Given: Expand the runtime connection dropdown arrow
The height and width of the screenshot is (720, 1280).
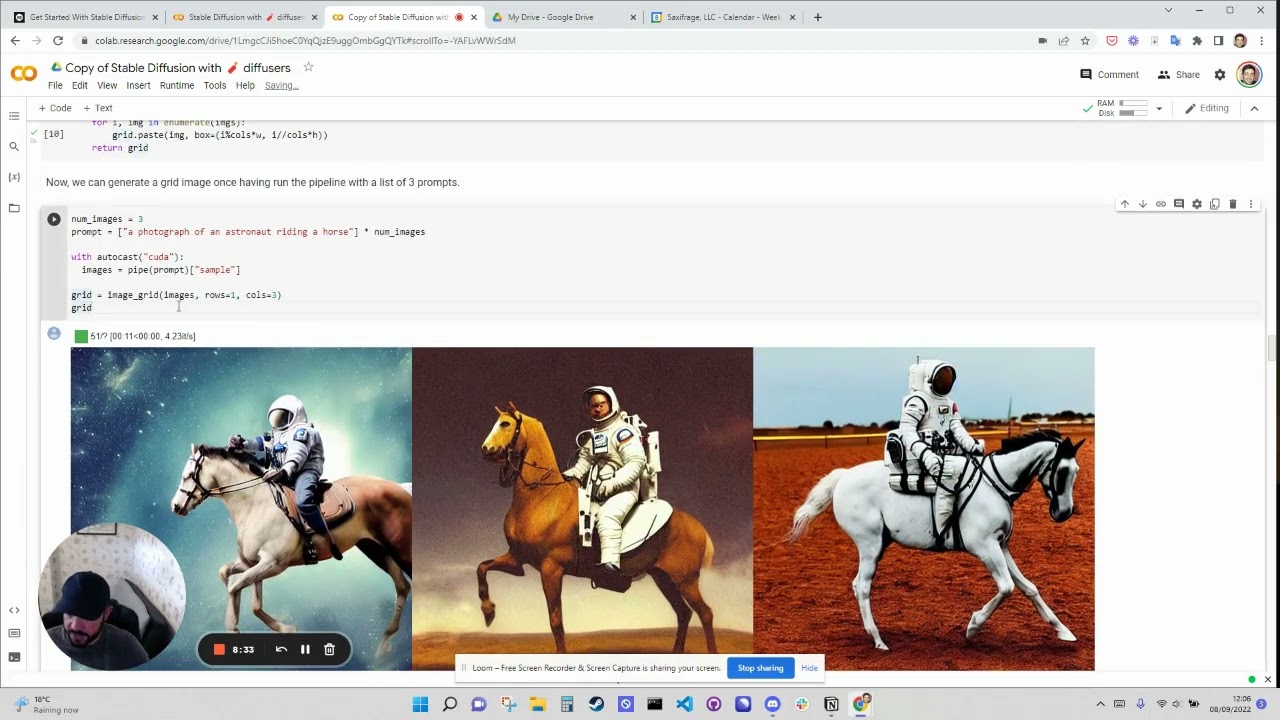Looking at the screenshot, I should click(x=1159, y=108).
